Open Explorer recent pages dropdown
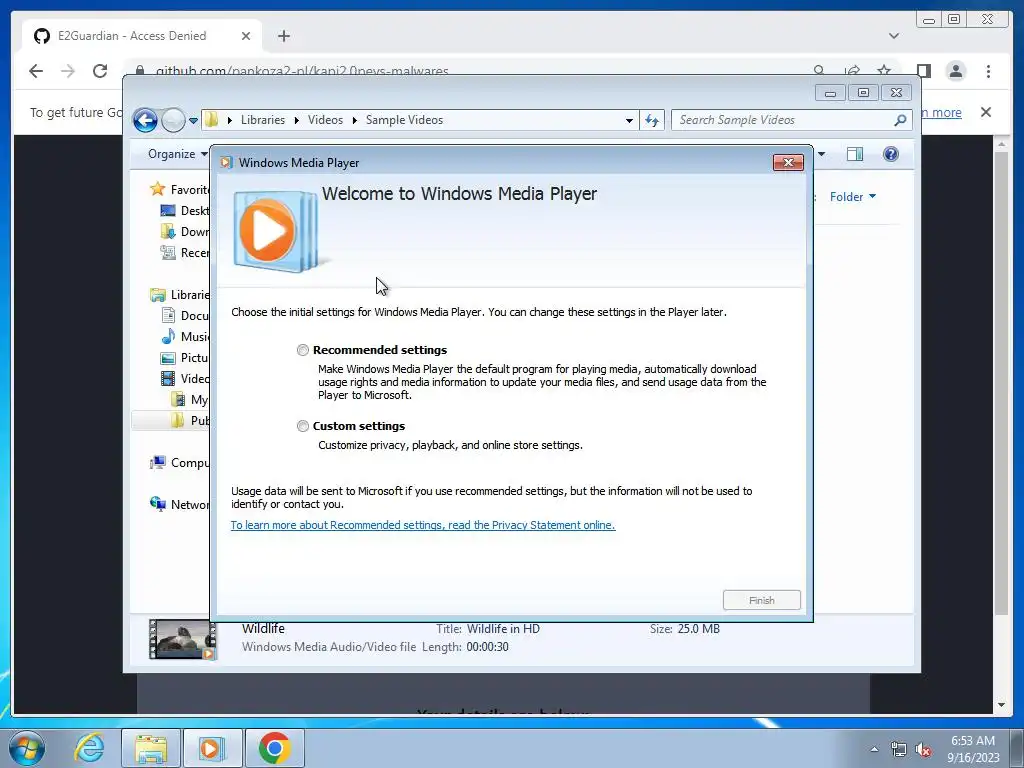This screenshot has height=768, width=1024. (193, 121)
